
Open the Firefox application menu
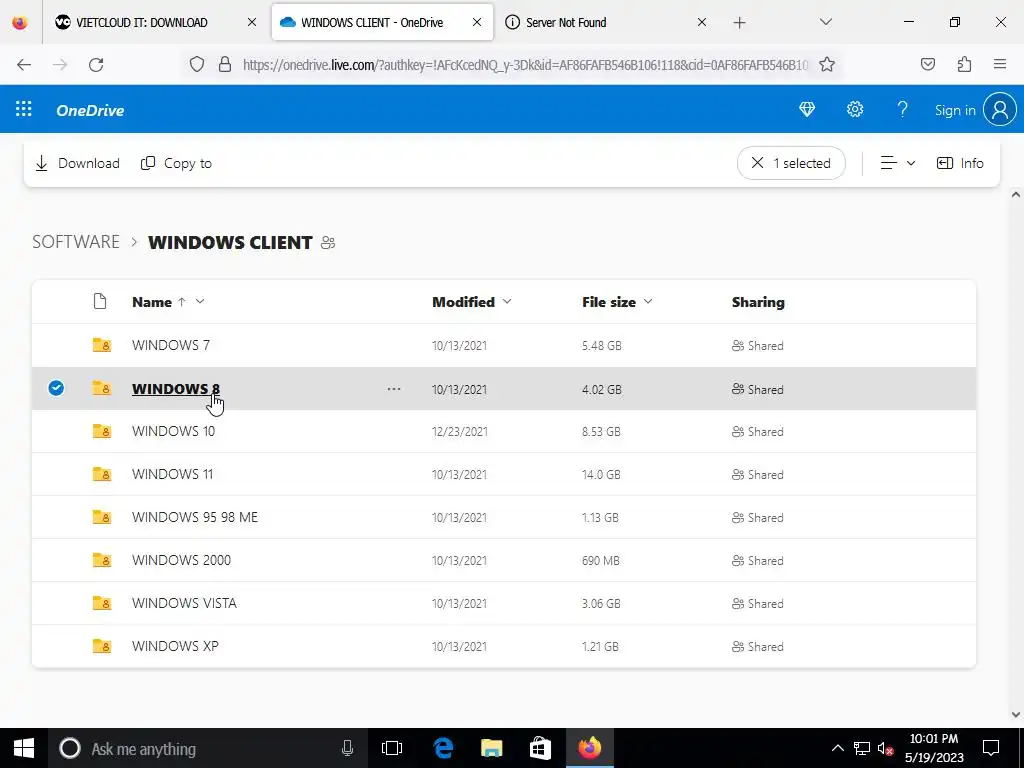(x=1000, y=64)
